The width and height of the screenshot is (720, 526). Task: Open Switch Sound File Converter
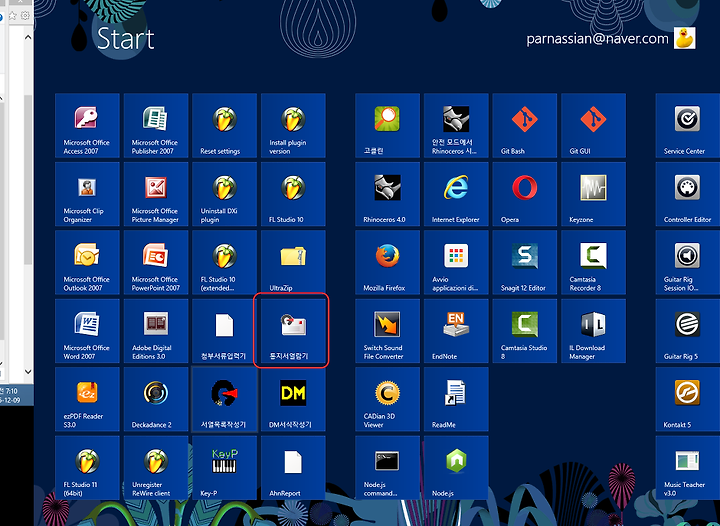(387, 330)
